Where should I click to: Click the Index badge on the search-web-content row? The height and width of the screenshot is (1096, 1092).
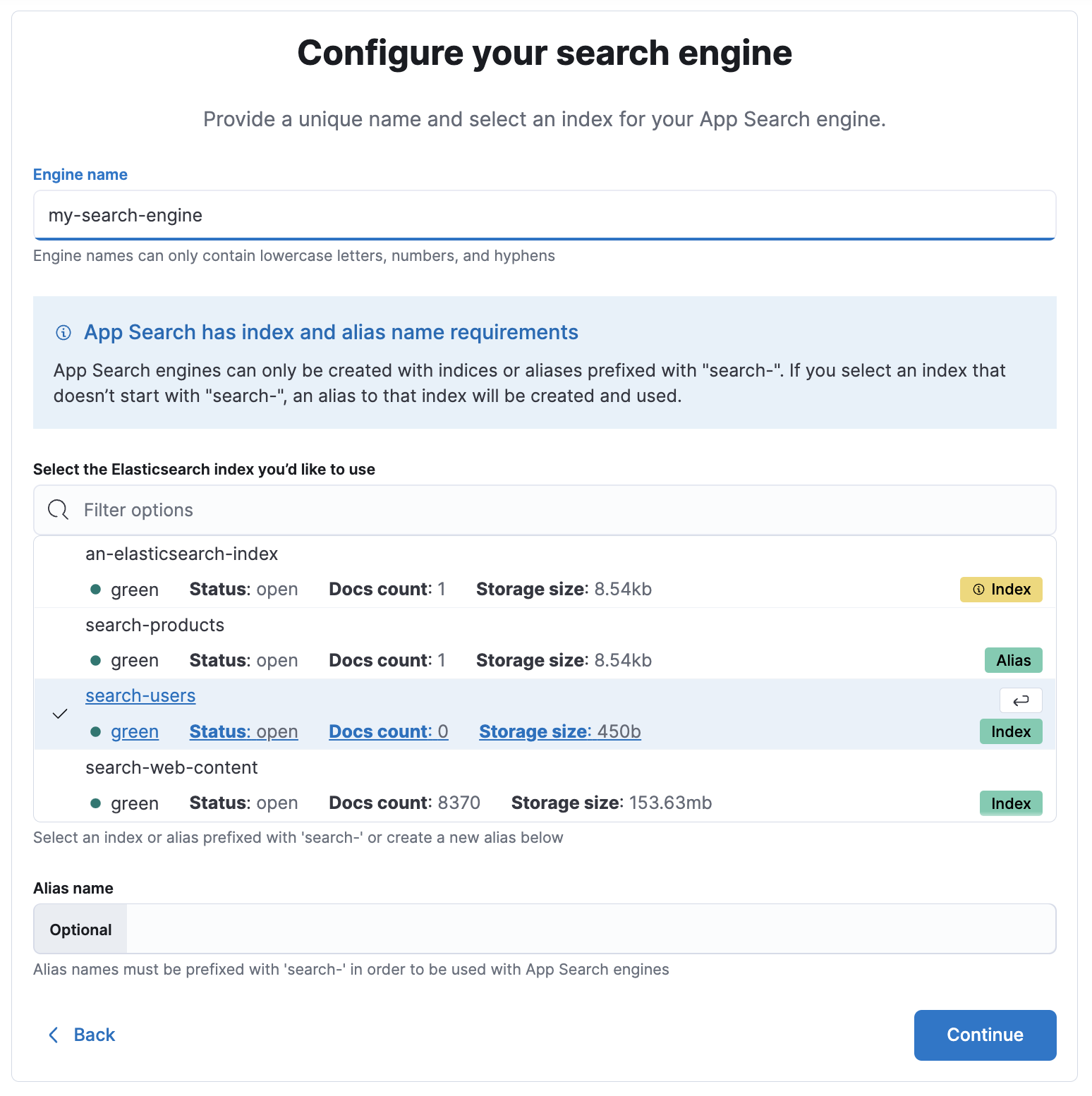coord(1010,803)
